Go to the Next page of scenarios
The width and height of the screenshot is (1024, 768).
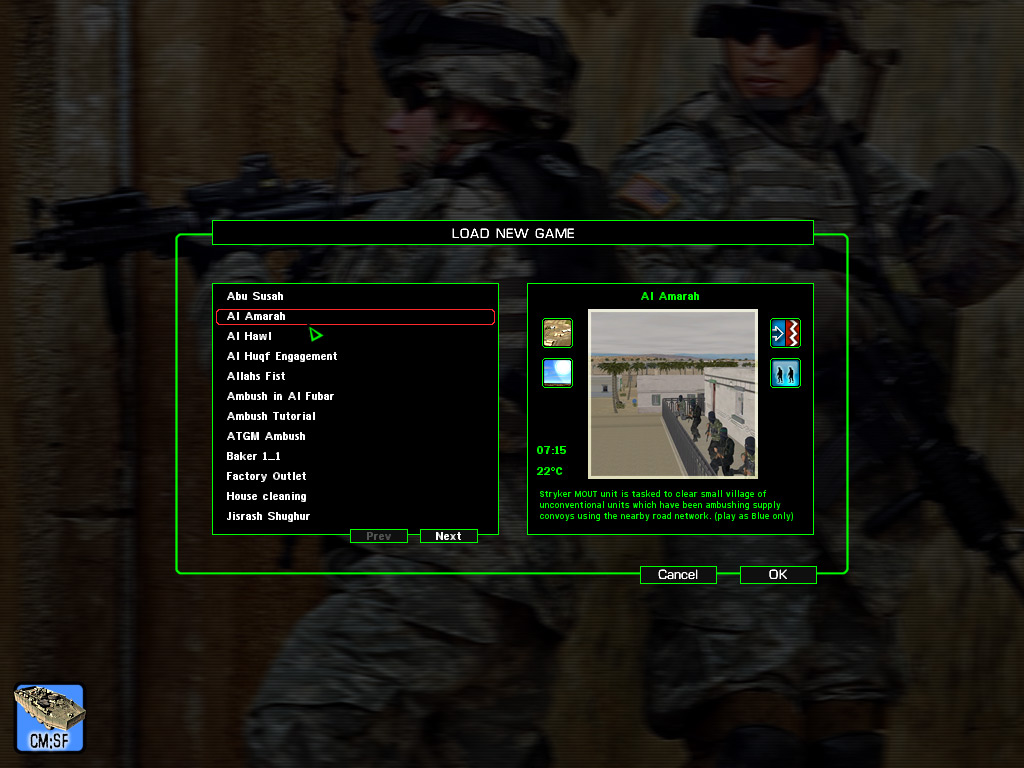click(x=449, y=536)
